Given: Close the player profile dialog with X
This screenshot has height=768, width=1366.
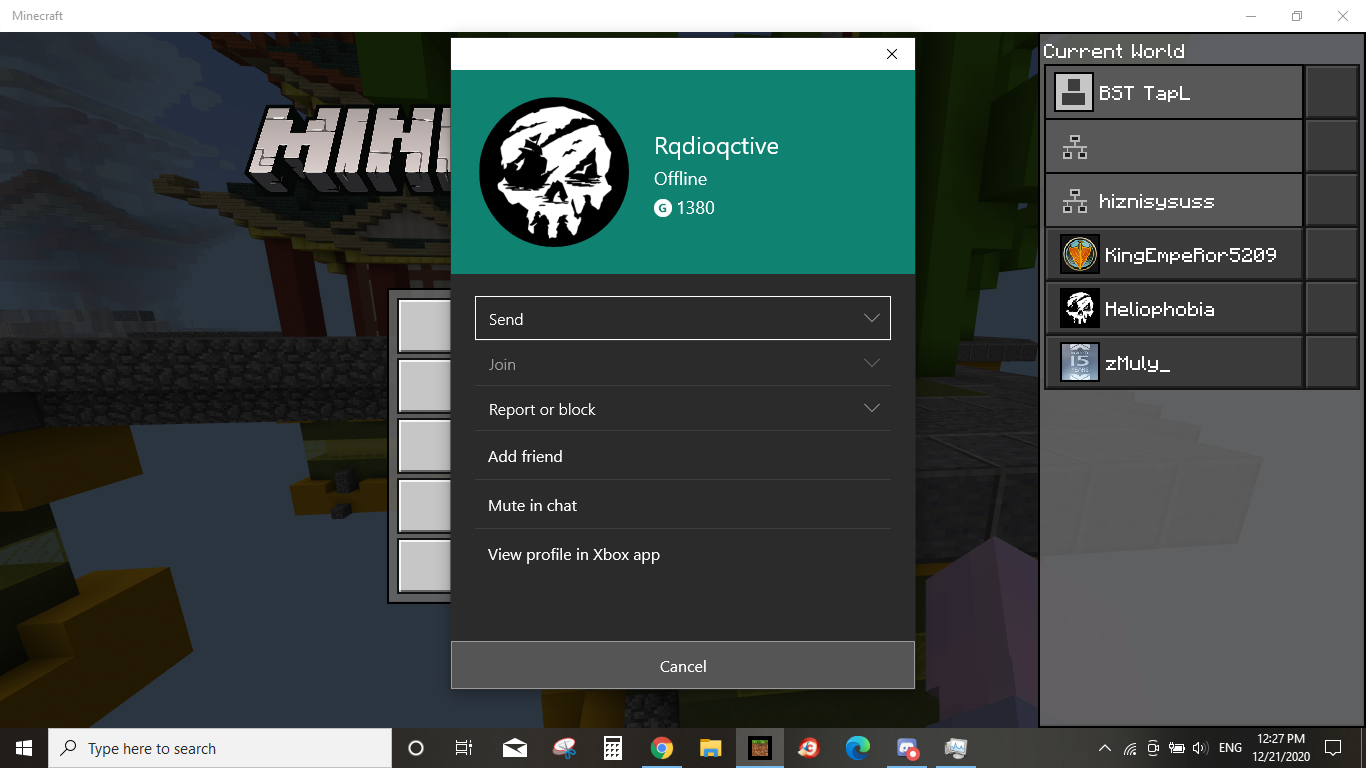Looking at the screenshot, I should (892, 54).
